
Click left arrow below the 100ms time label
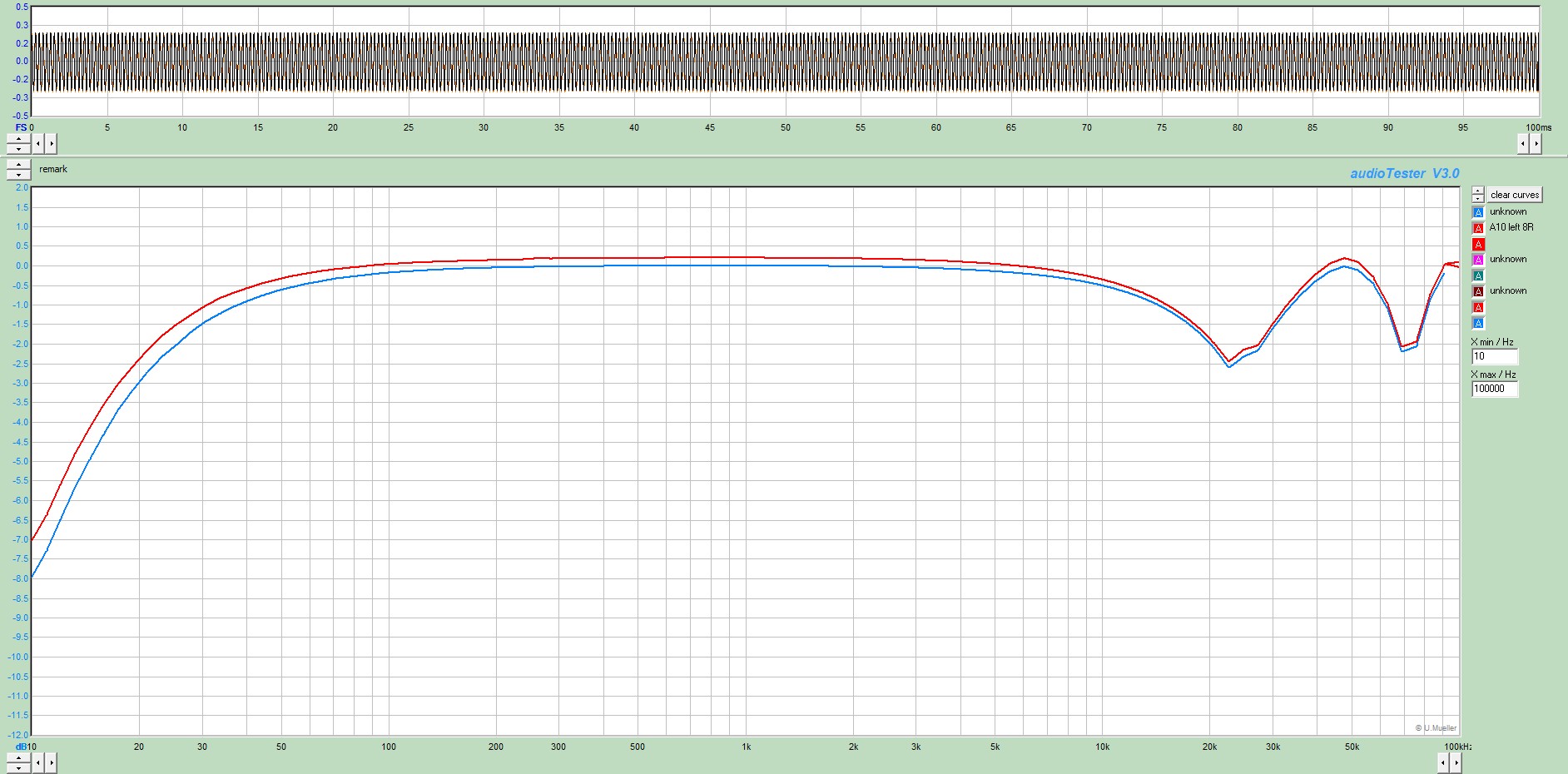(x=1522, y=144)
